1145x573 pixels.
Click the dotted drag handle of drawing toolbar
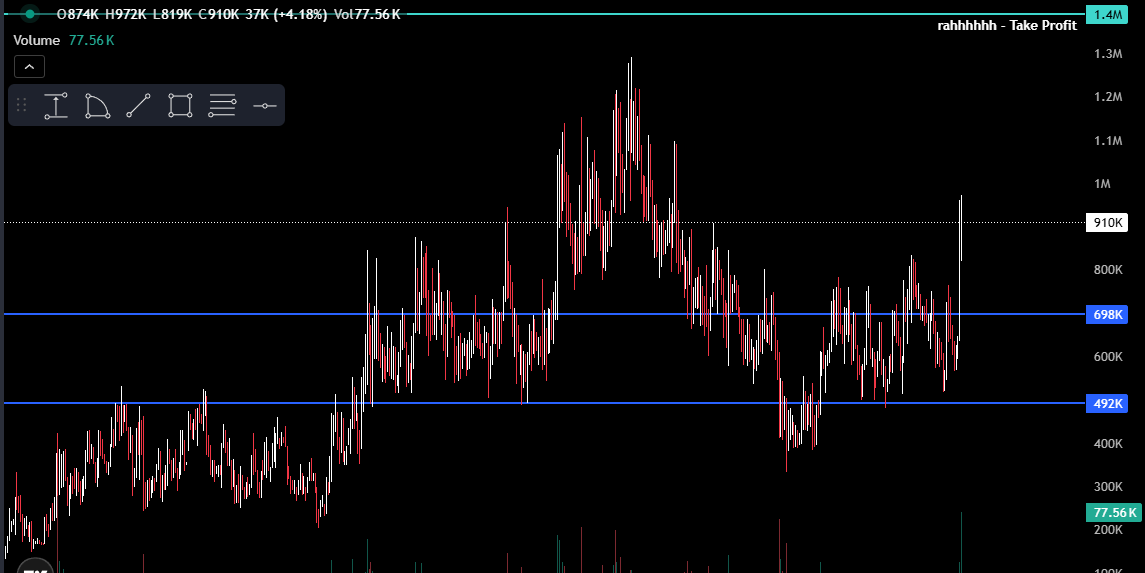(x=21, y=105)
